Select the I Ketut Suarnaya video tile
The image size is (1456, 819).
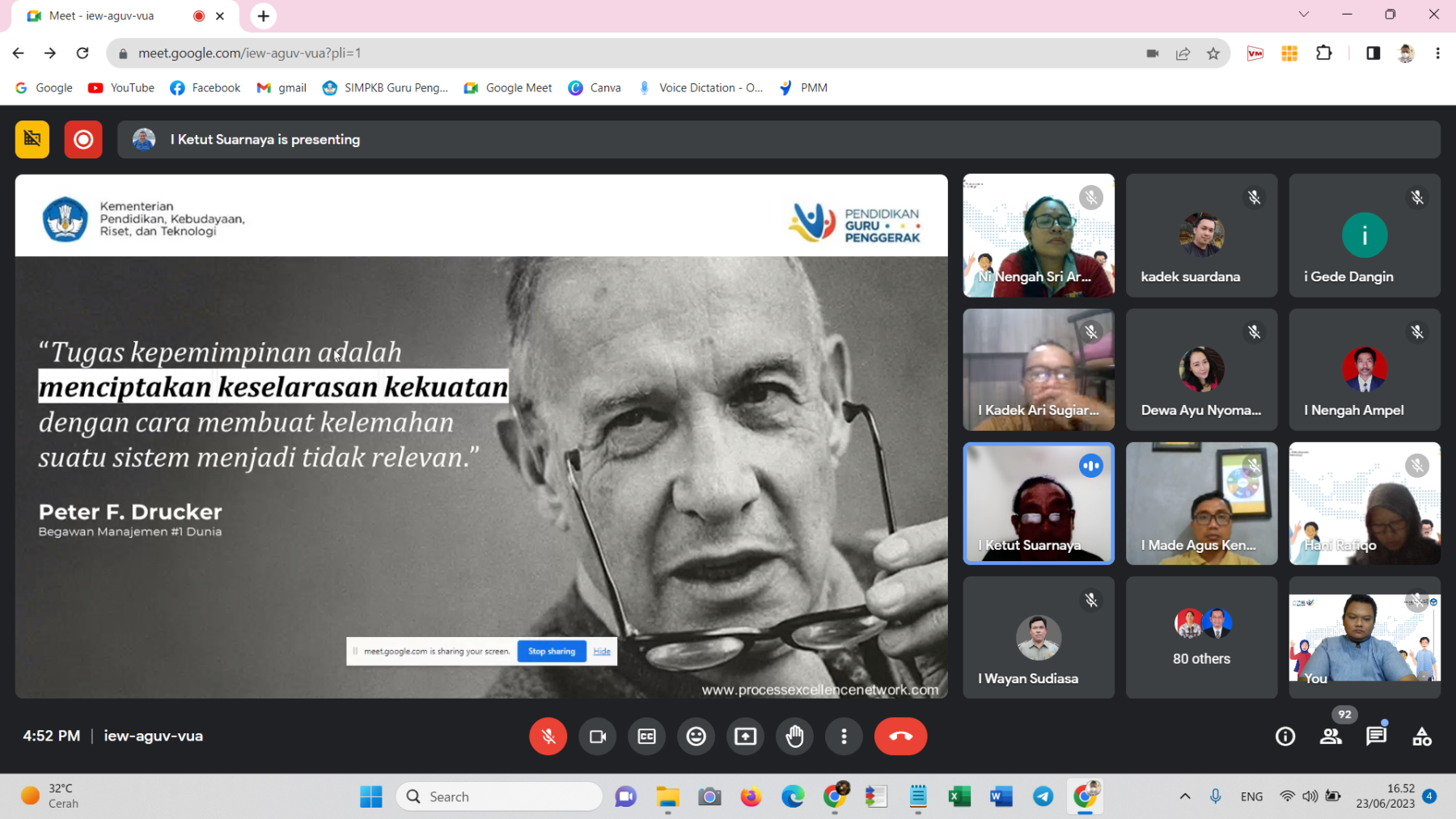point(1038,503)
